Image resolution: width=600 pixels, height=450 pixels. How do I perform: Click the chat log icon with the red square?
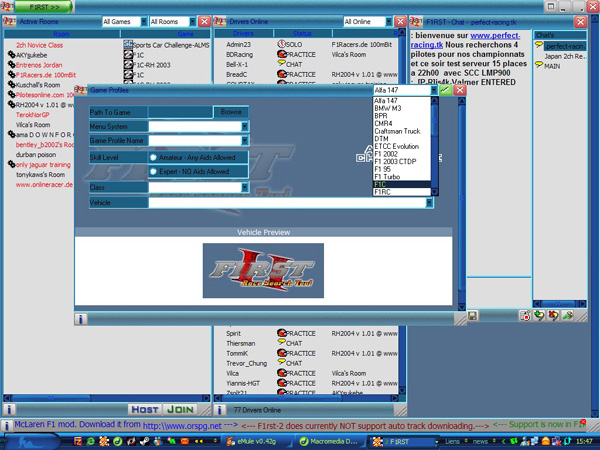click(525, 316)
